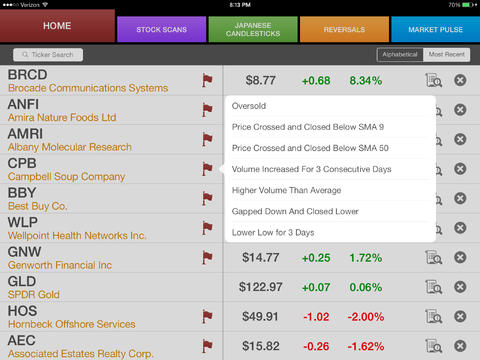Remove BRCD from the watchlist
This screenshot has width=480, height=360.
coord(460,80)
